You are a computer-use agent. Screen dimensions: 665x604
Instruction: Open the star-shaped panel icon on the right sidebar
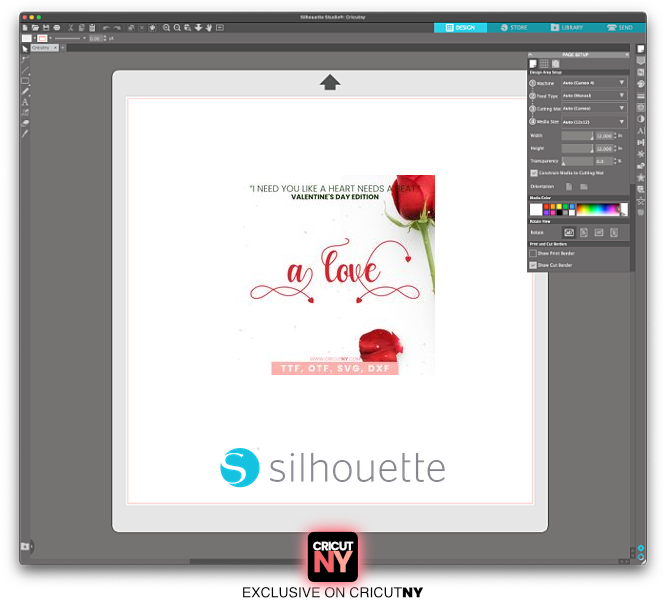641,177
